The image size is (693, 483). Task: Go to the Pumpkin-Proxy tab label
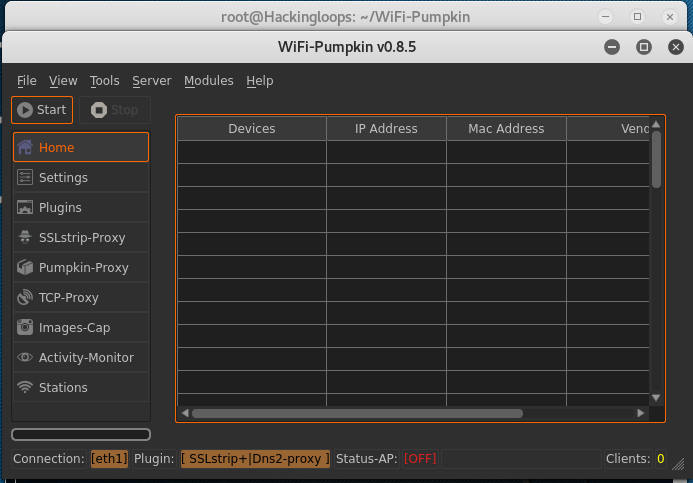tap(84, 268)
